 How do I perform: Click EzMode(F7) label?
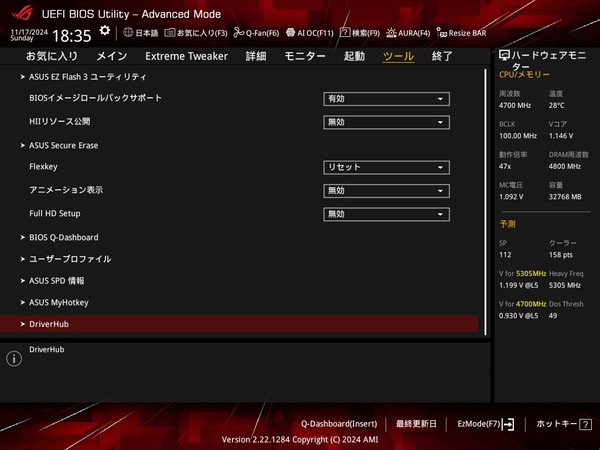coord(479,424)
